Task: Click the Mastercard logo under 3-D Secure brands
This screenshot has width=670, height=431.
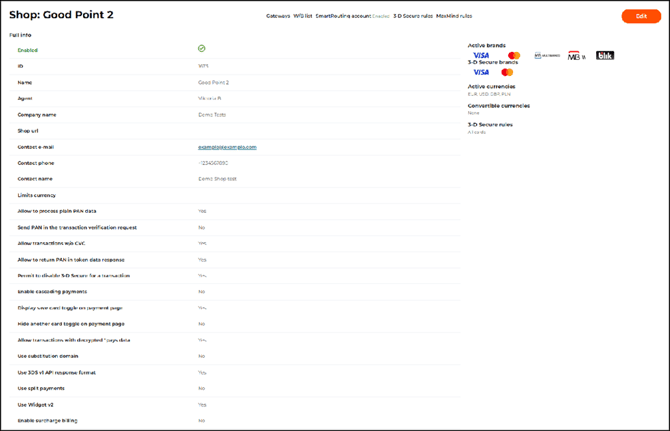Action: [507, 73]
